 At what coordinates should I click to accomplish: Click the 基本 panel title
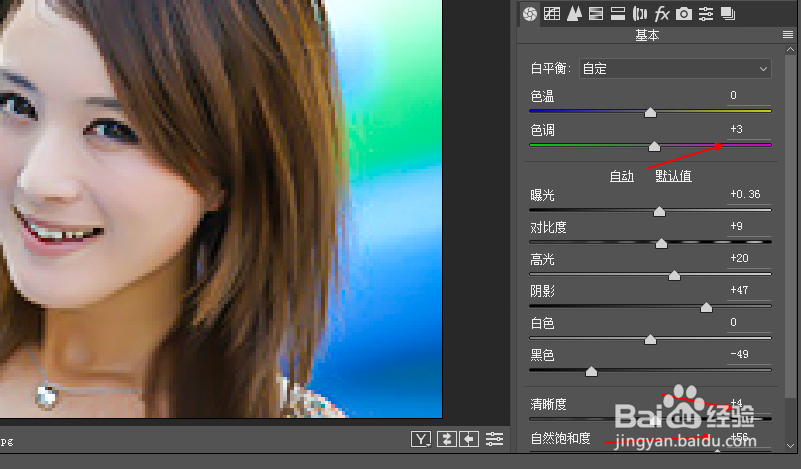point(647,35)
